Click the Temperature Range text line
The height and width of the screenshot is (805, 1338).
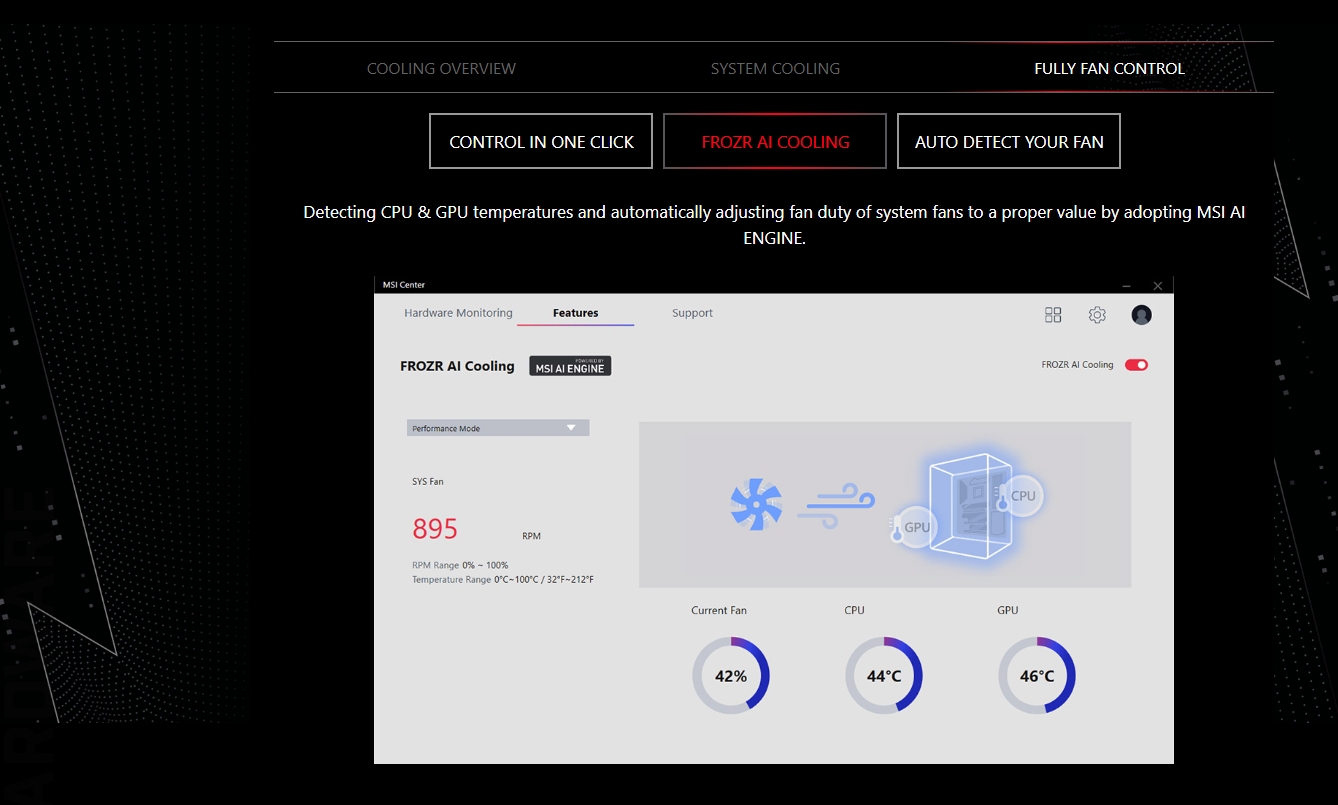(x=503, y=580)
